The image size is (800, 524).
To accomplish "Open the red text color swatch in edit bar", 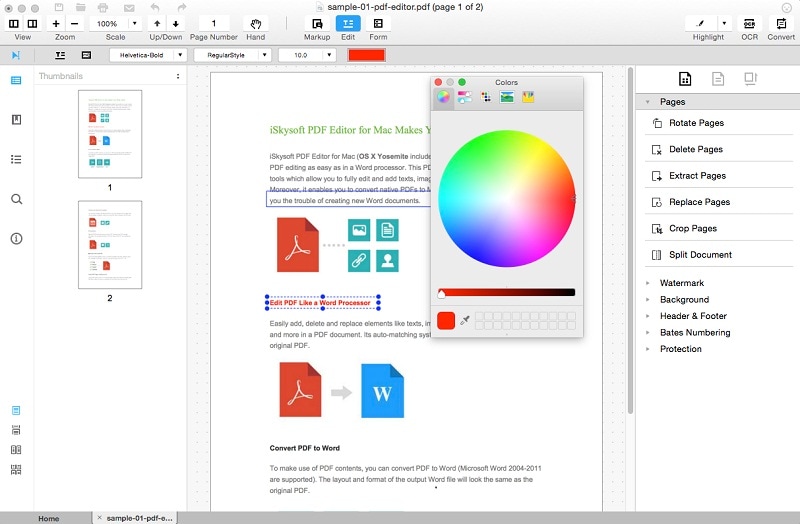I will [x=366, y=55].
